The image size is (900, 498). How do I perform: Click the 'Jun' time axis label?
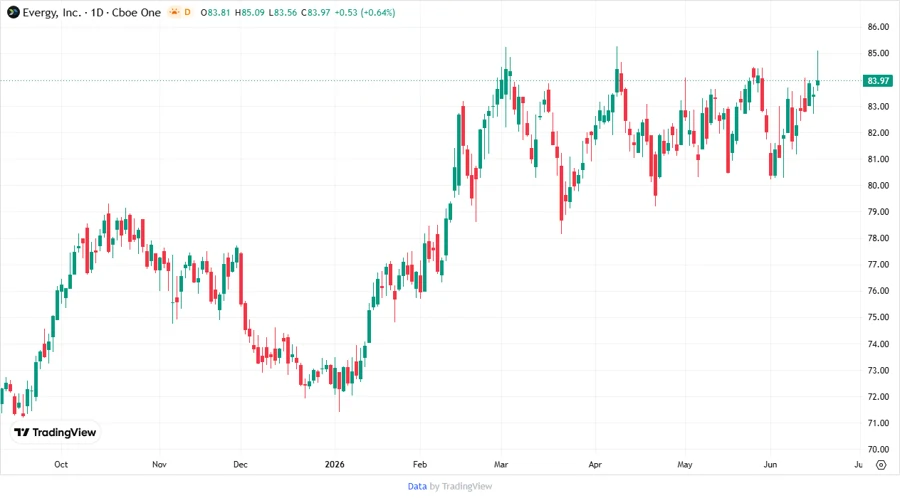pyautogui.click(x=770, y=464)
